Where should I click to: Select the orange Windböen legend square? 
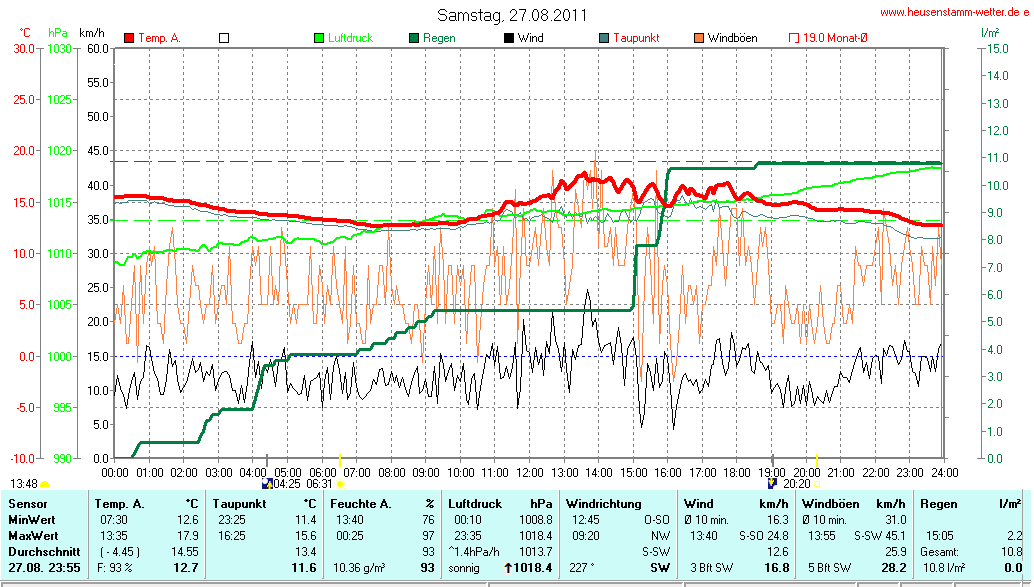tap(698, 38)
